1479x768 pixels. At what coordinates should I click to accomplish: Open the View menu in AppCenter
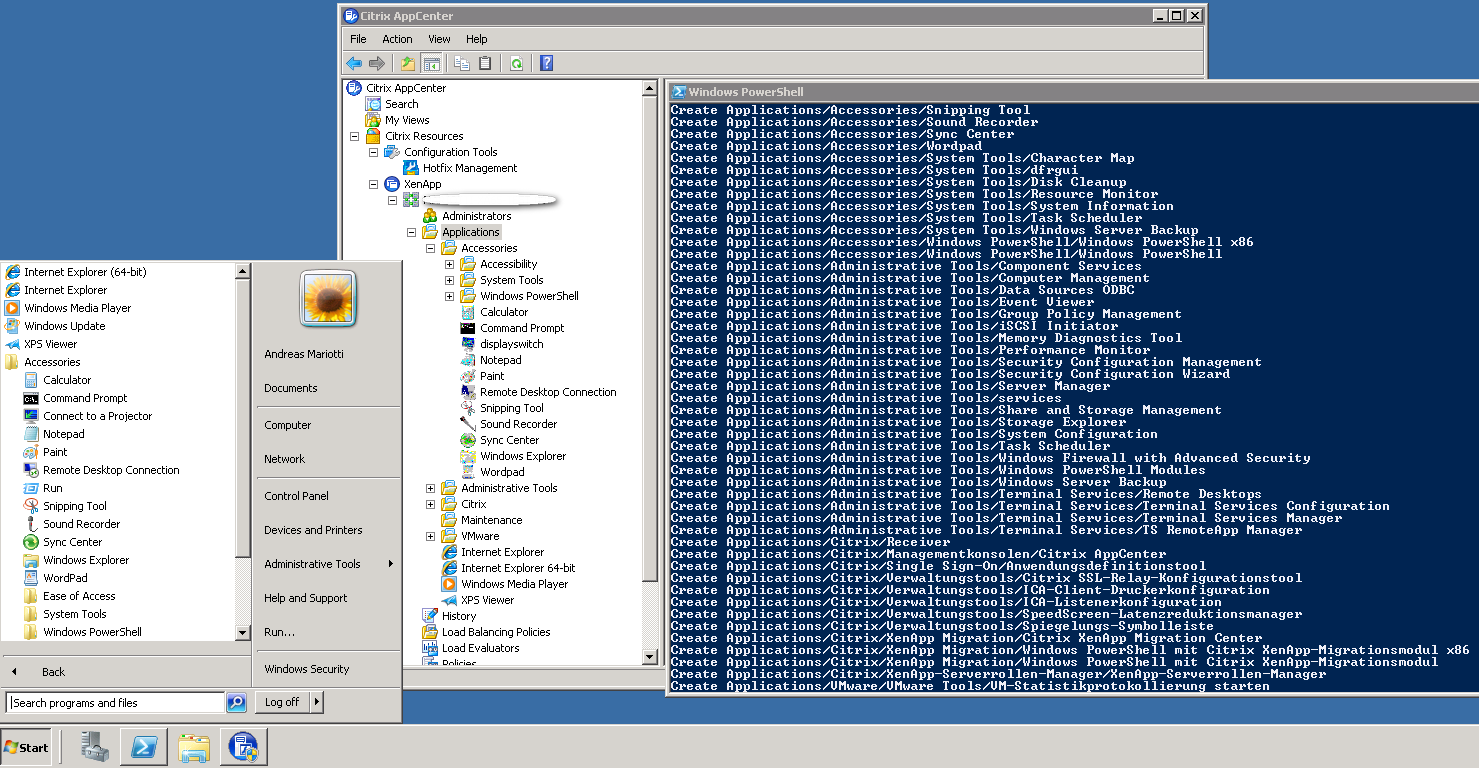(439, 39)
